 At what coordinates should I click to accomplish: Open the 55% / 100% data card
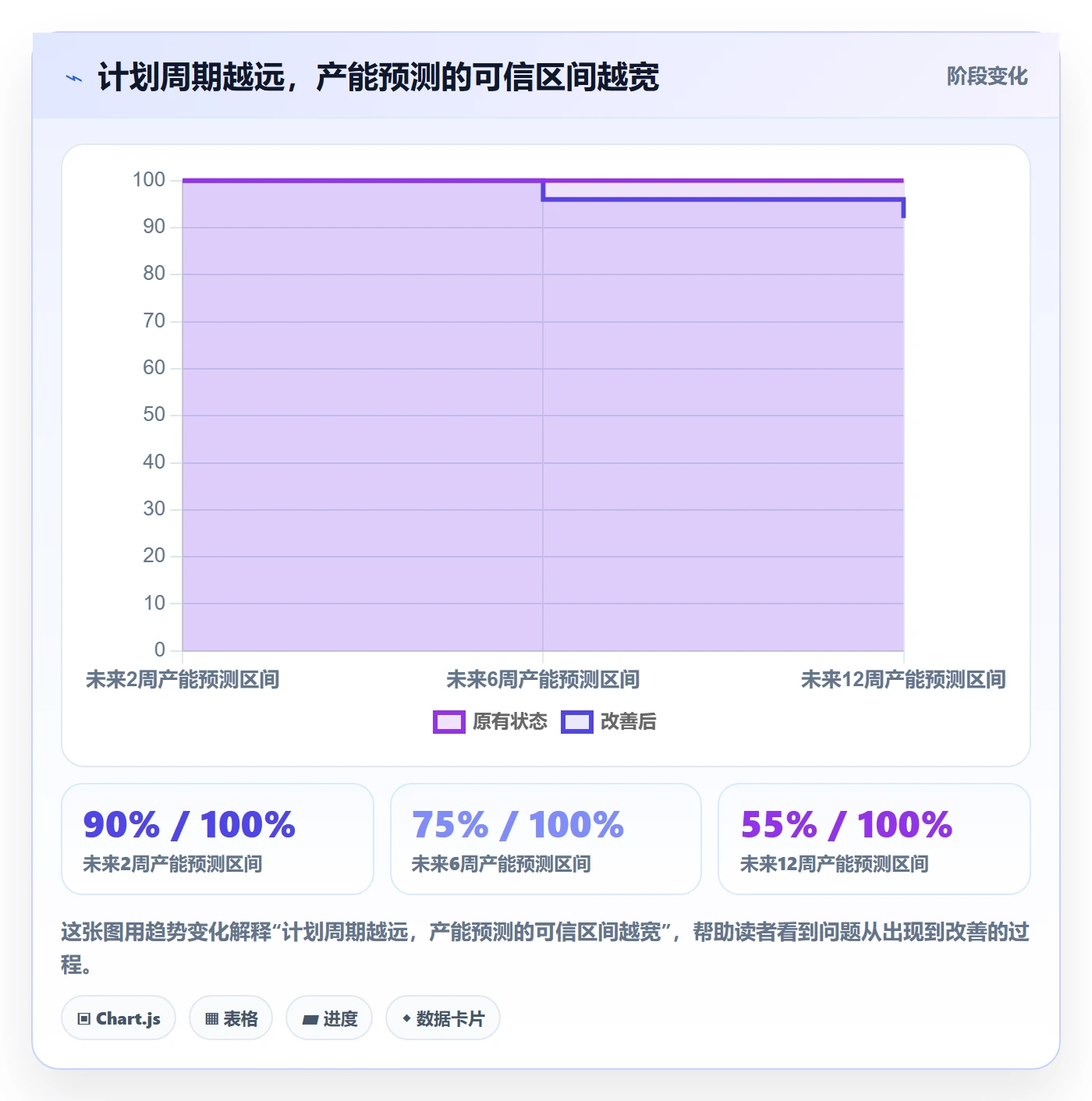click(x=874, y=839)
